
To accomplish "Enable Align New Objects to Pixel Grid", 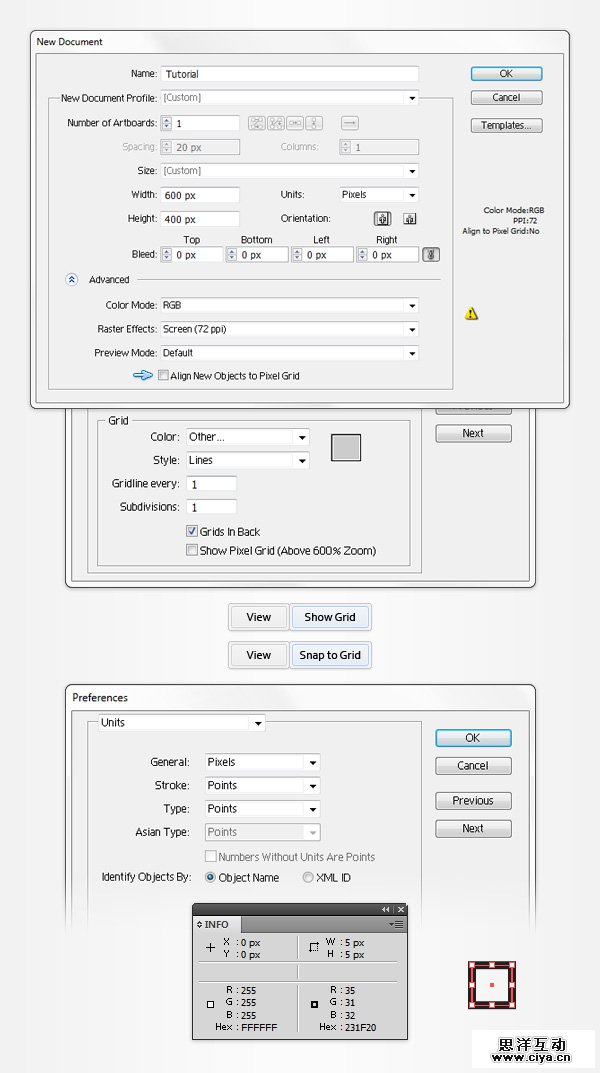I will [163, 376].
